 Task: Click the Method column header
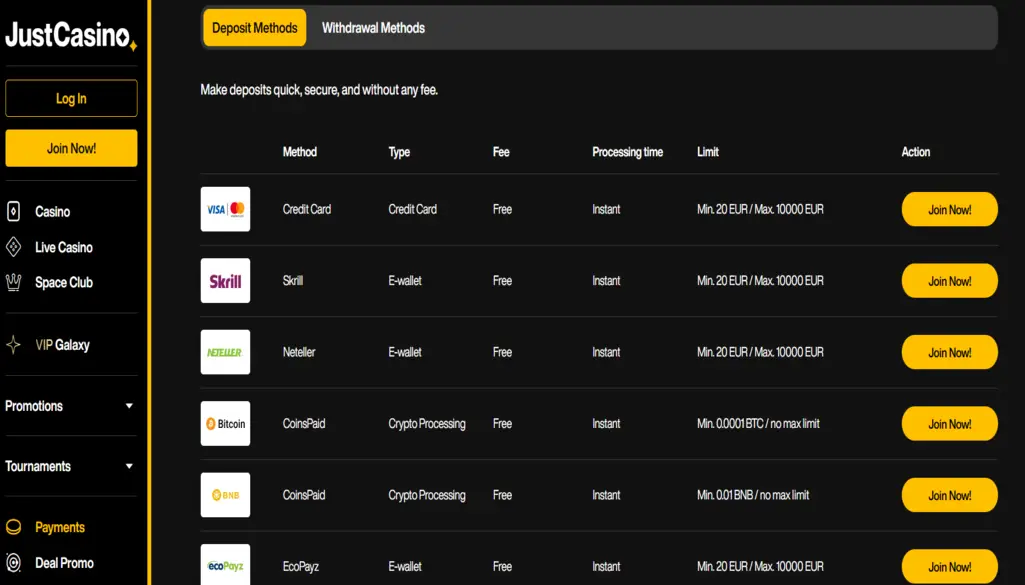[300, 152]
